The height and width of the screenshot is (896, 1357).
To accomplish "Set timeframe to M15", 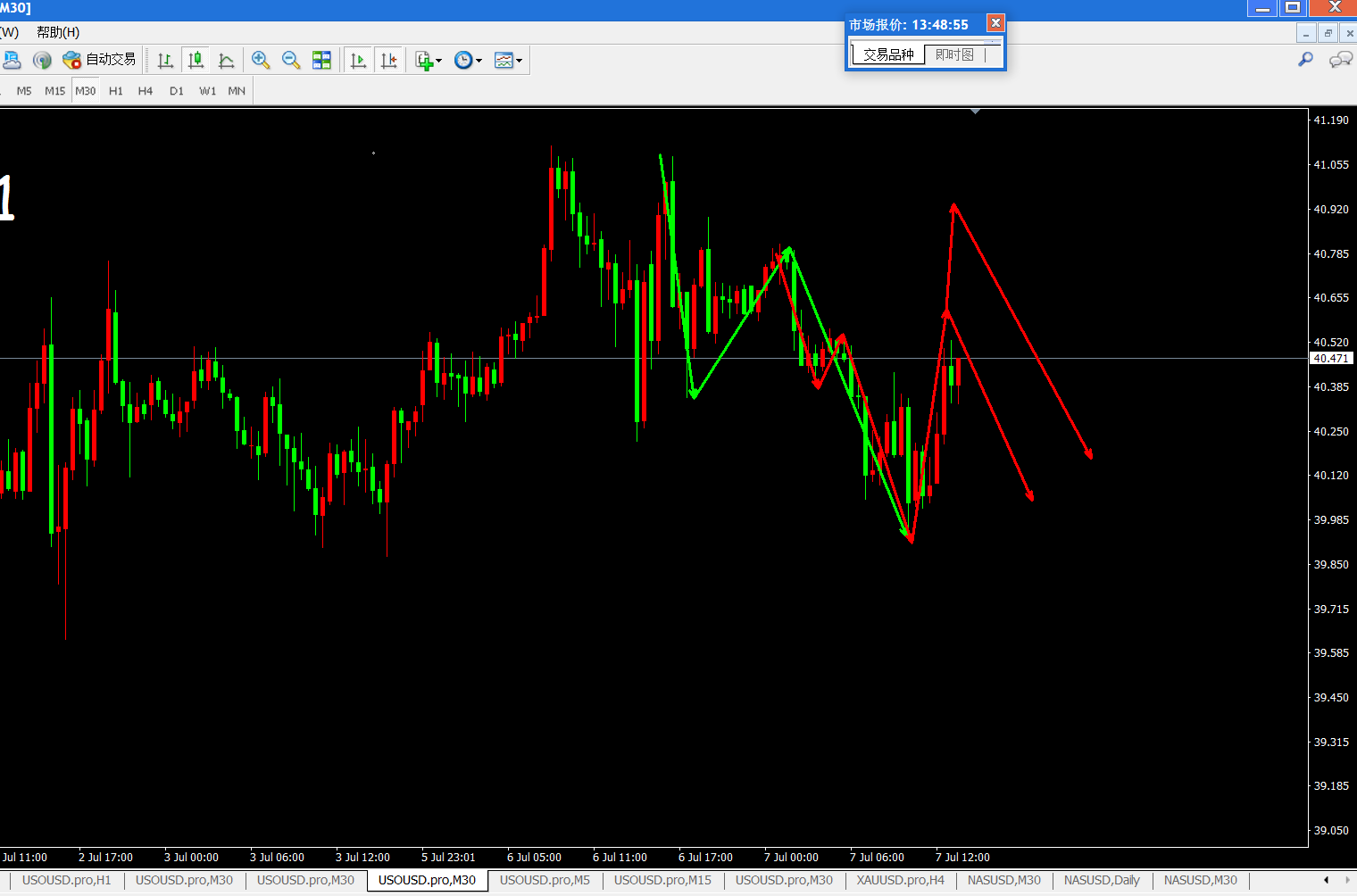I will (x=55, y=91).
